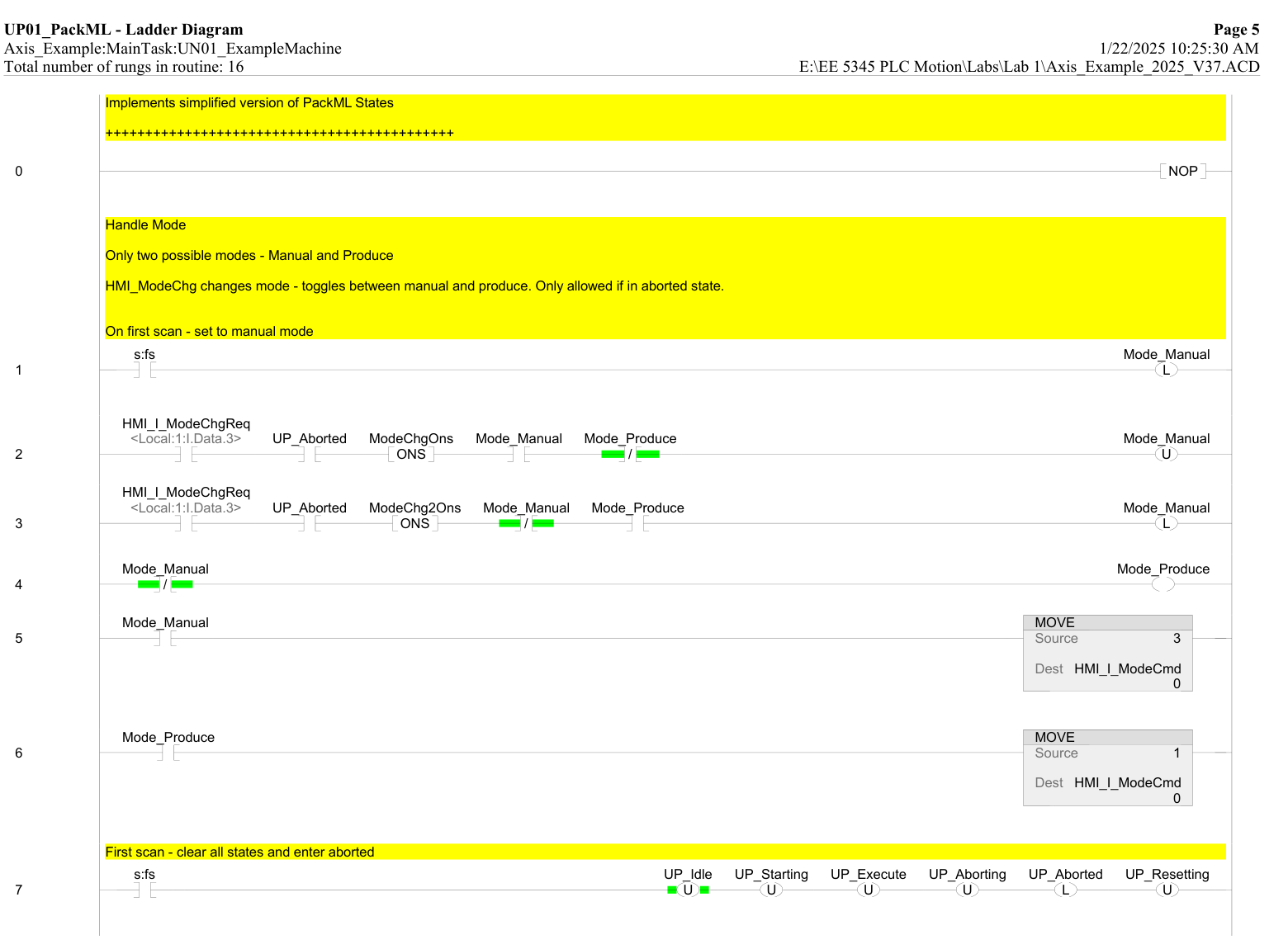Screen dimensions: 1288x949
Task: Click the Mode_Manual unlatch coil on rung 2
Action: pos(1166,454)
